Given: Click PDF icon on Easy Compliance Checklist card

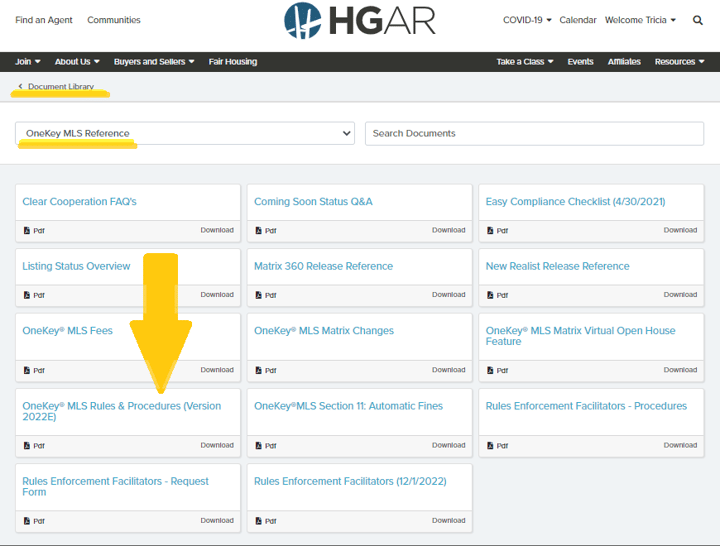Looking at the screenshot, I should point(490,231).
